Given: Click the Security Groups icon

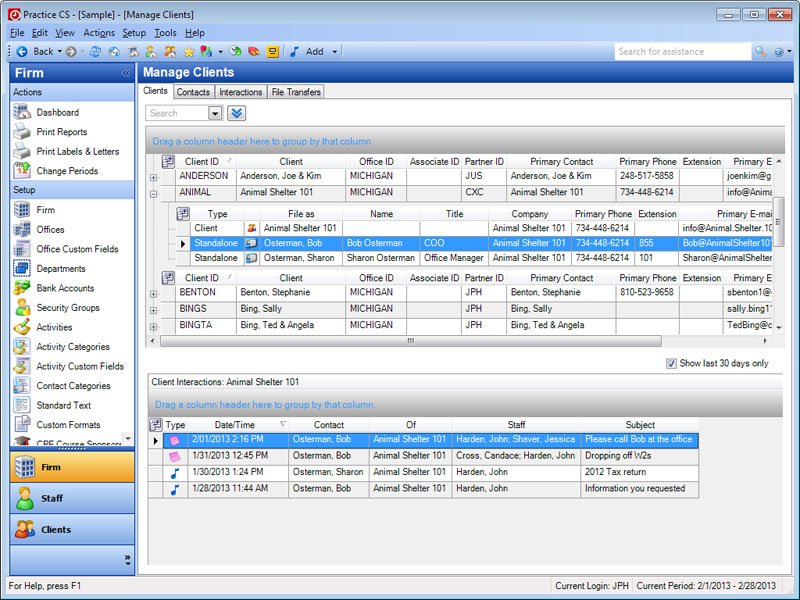Looking at the screenshot, I should pyautogui.click(x=22, y=308).
